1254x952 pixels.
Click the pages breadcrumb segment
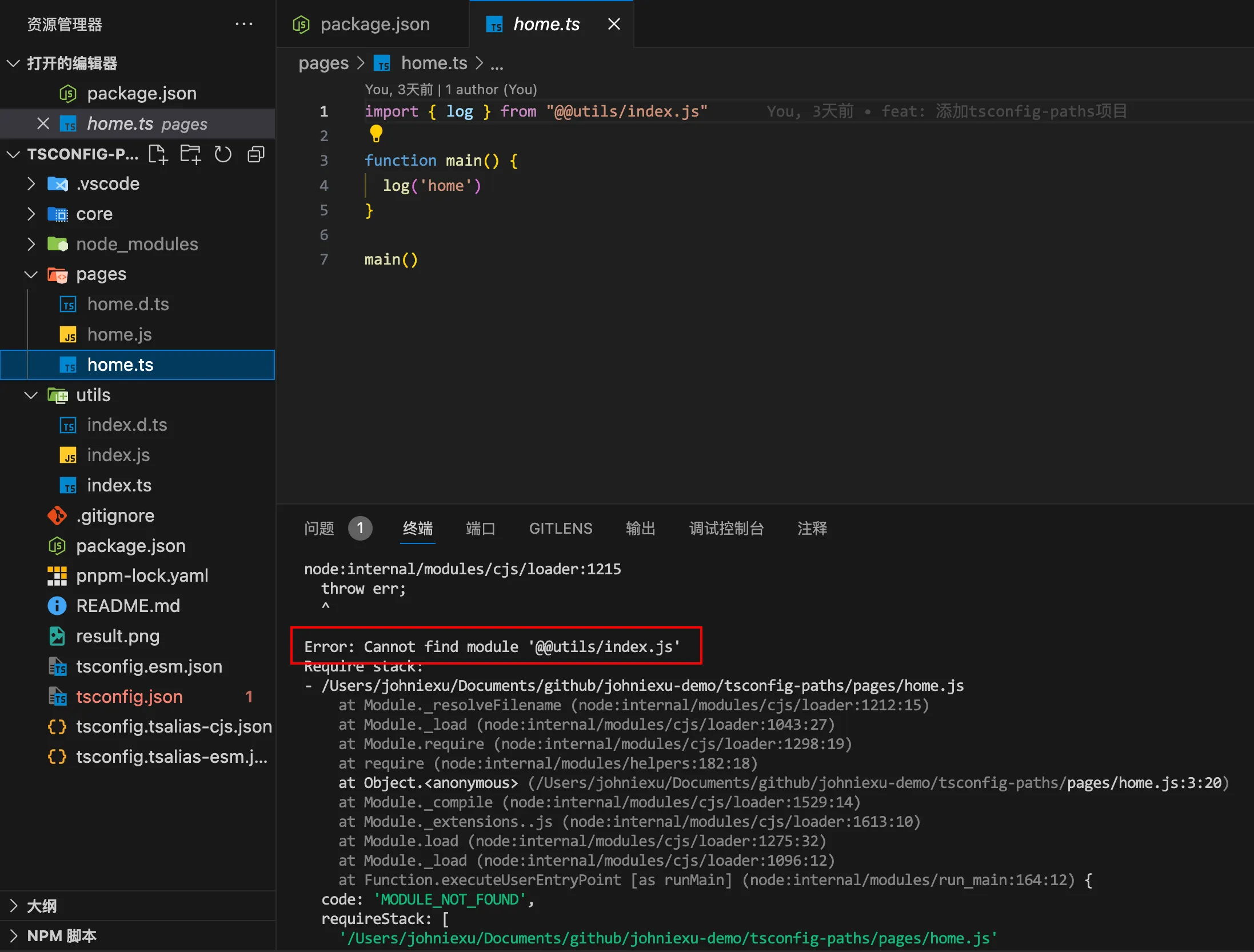point(323,63)
